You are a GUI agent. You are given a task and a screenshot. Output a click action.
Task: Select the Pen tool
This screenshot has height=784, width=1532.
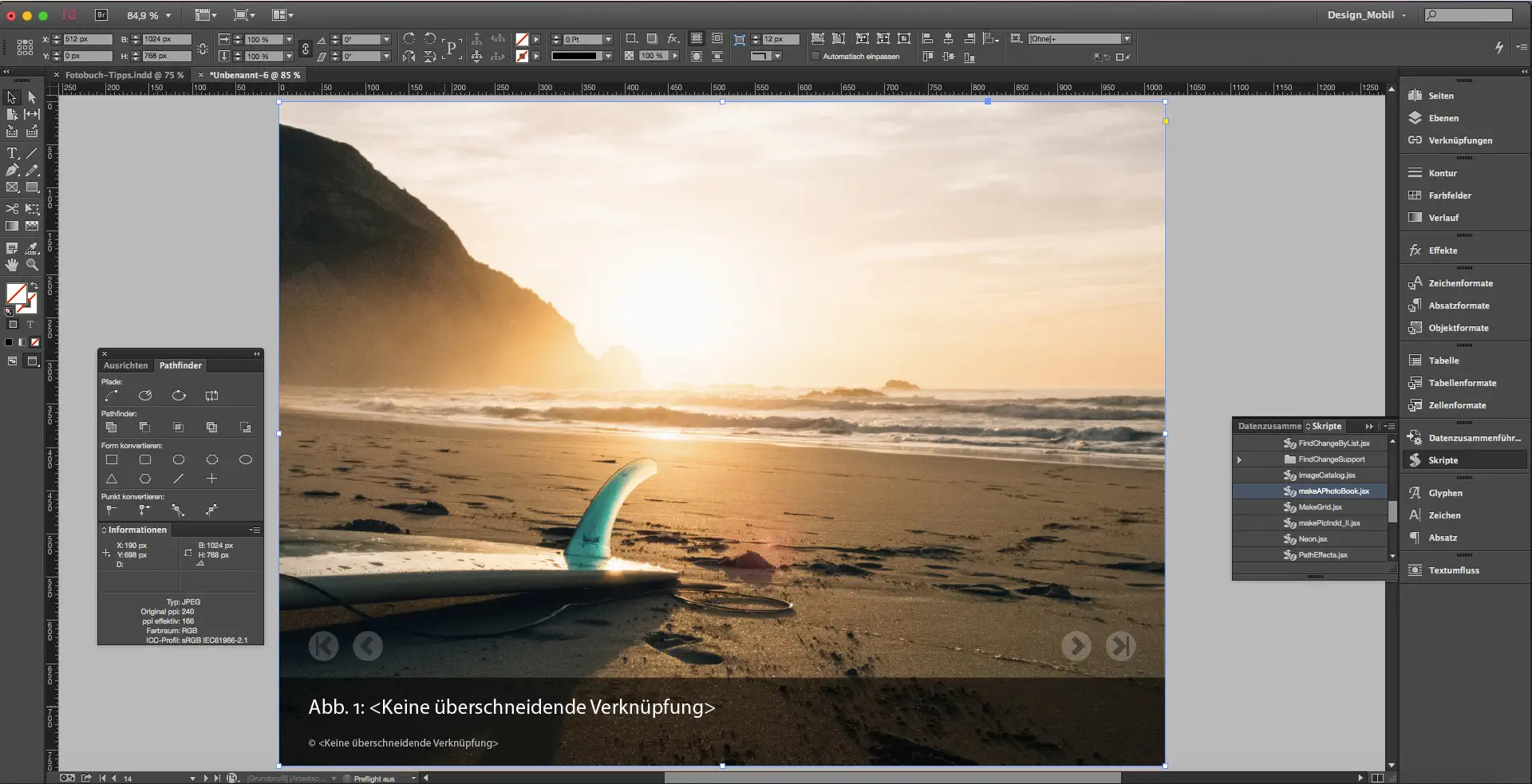coord(12,171)
